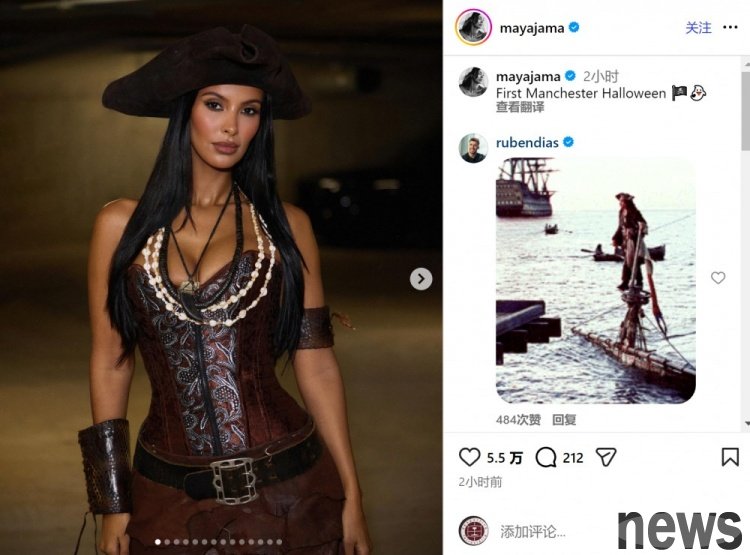Follow mayajama with 关注 button
The width and height of the screenshot is (750, 555).
click(698, 28)
